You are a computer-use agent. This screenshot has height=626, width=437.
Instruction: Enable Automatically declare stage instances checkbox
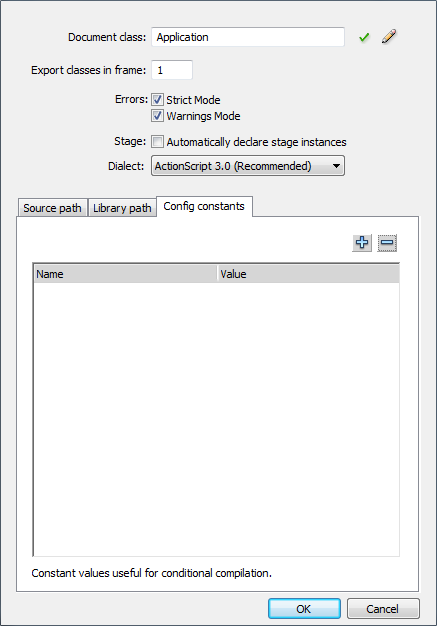[x=157, y=142]
